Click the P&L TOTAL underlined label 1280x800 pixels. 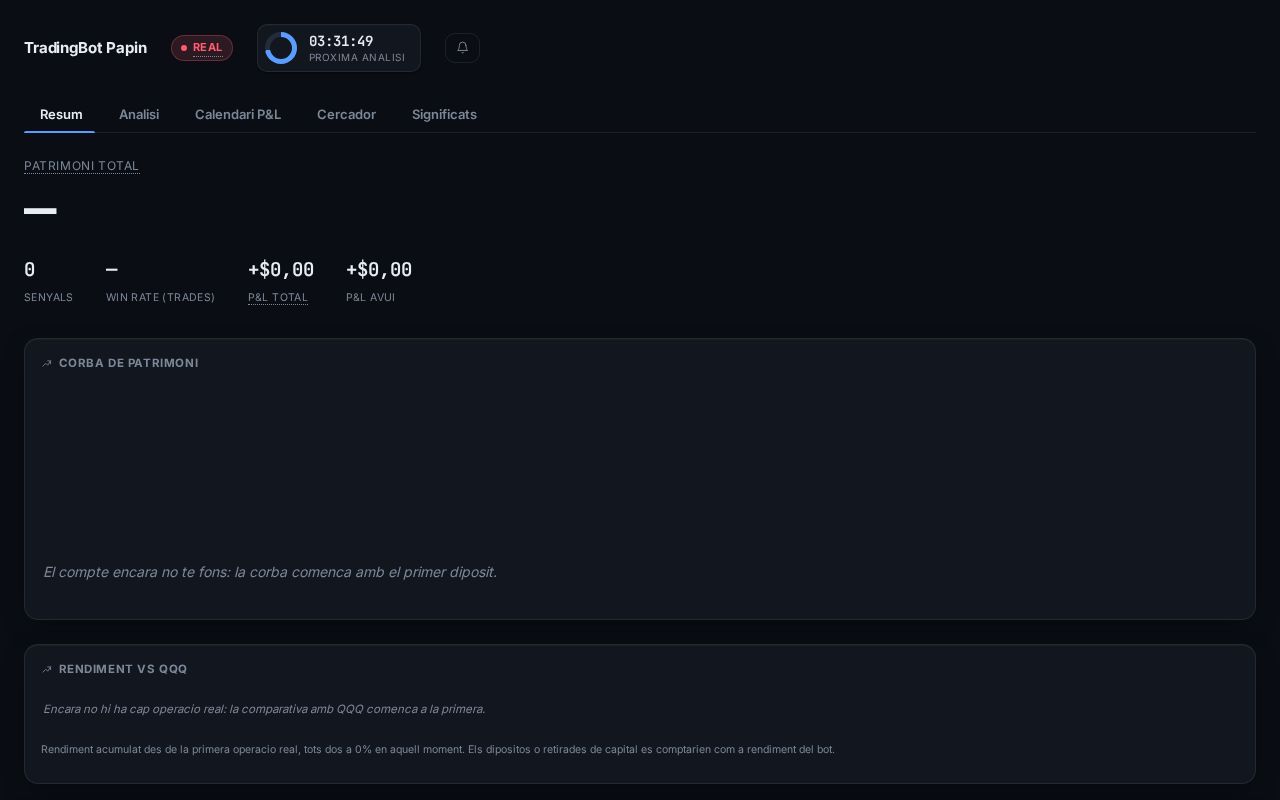pyautogui.click(x=278, y=297)
